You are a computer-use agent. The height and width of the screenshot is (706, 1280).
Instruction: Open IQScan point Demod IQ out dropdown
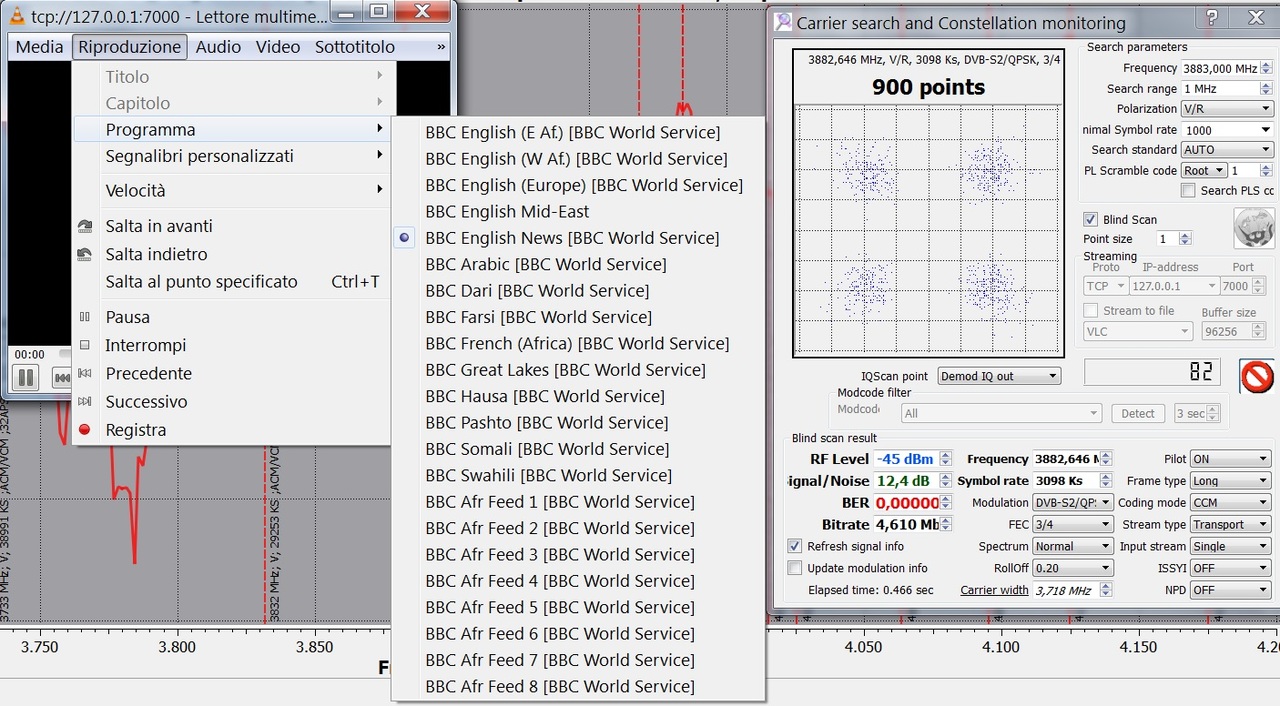(999, 376)
